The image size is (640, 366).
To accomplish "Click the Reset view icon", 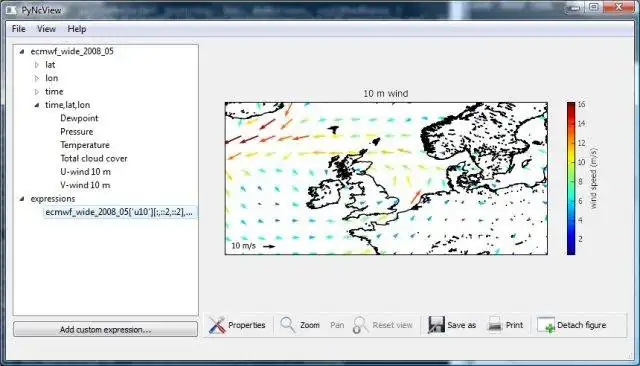I will pyautogui.click(x=360, y=325).
